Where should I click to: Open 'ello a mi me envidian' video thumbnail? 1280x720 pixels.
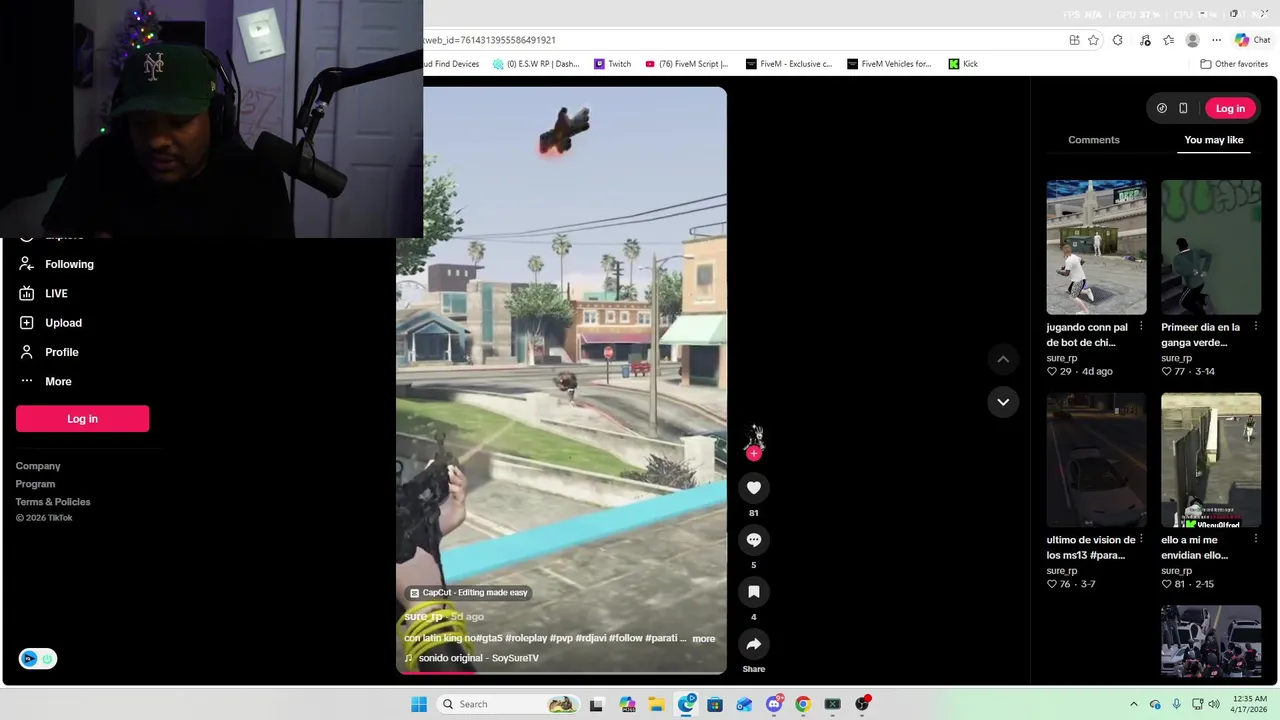[1211, 460]
